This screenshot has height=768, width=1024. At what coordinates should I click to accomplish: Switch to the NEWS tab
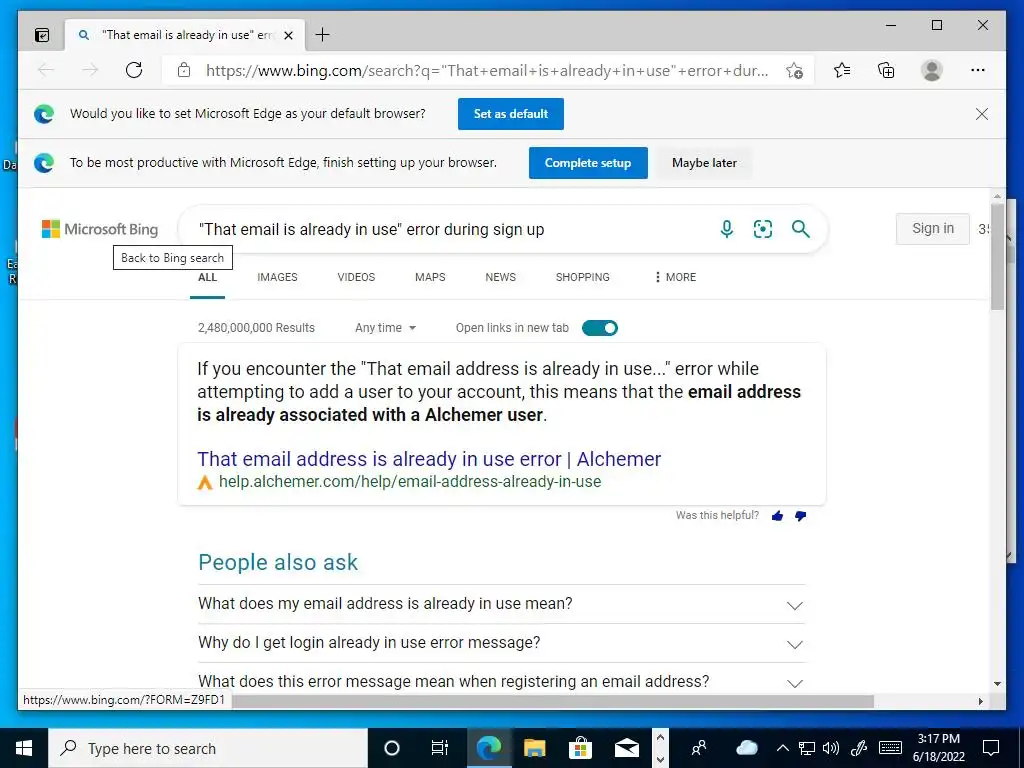[x=500, y=277]
